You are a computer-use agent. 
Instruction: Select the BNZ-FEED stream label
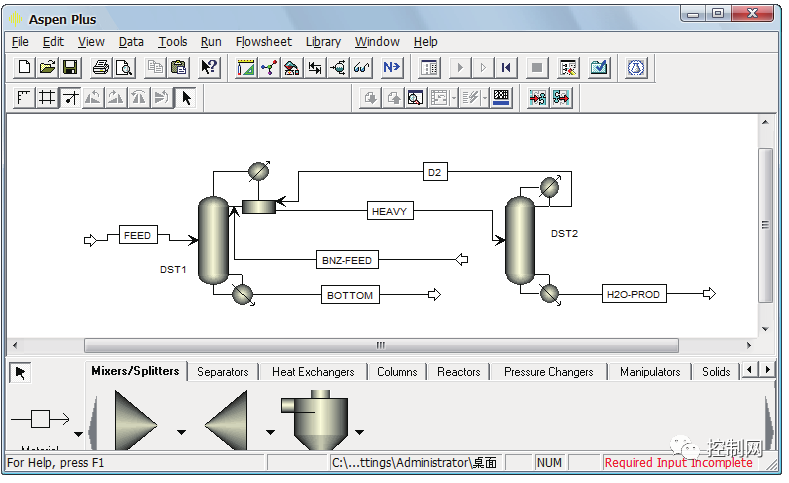344,260
